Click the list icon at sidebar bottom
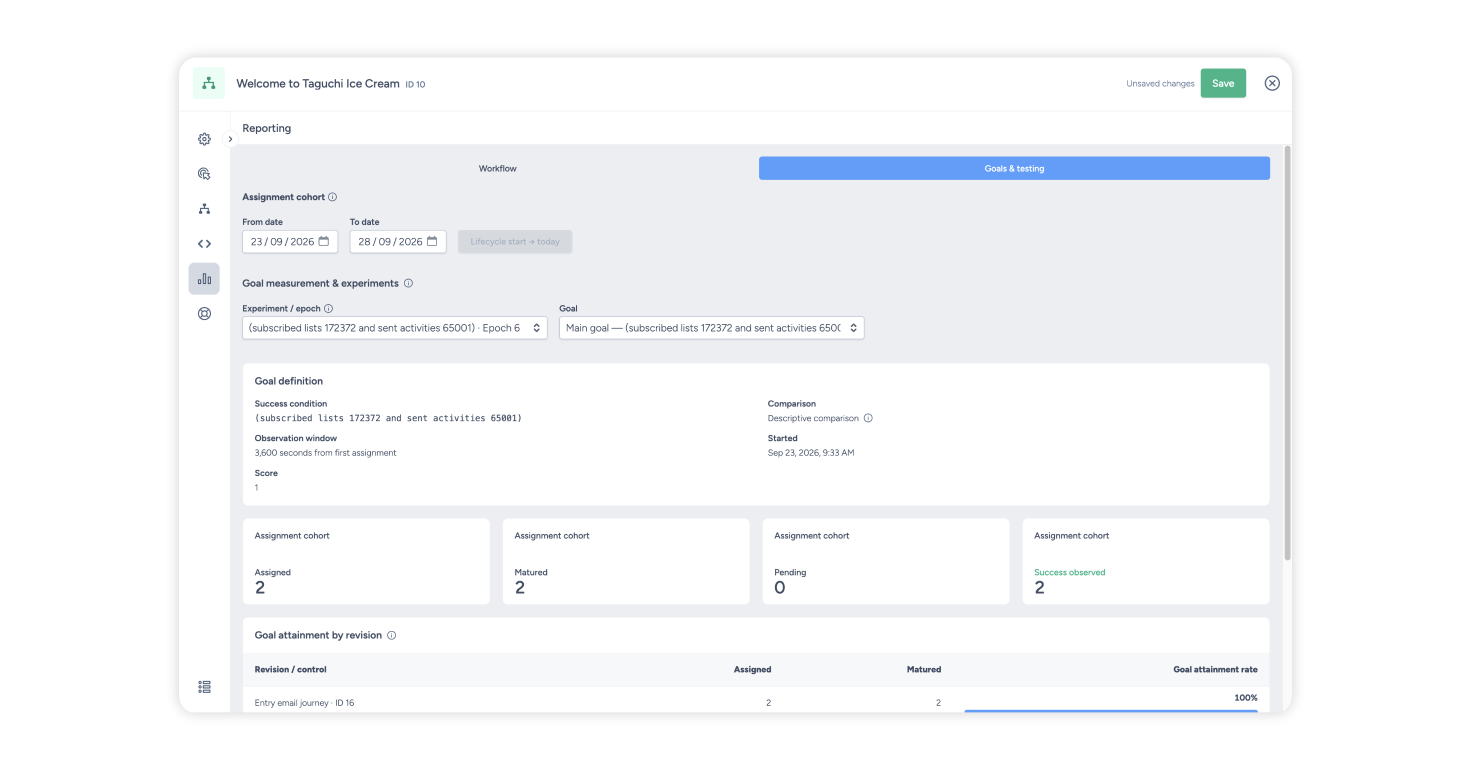Viewport: 1471px width, 771px height. [204, 687]
